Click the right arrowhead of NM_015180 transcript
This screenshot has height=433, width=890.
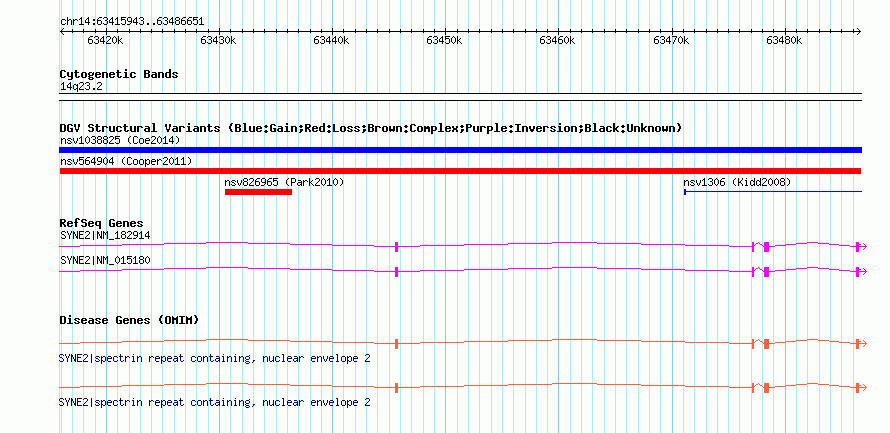[x=864, y=272]
